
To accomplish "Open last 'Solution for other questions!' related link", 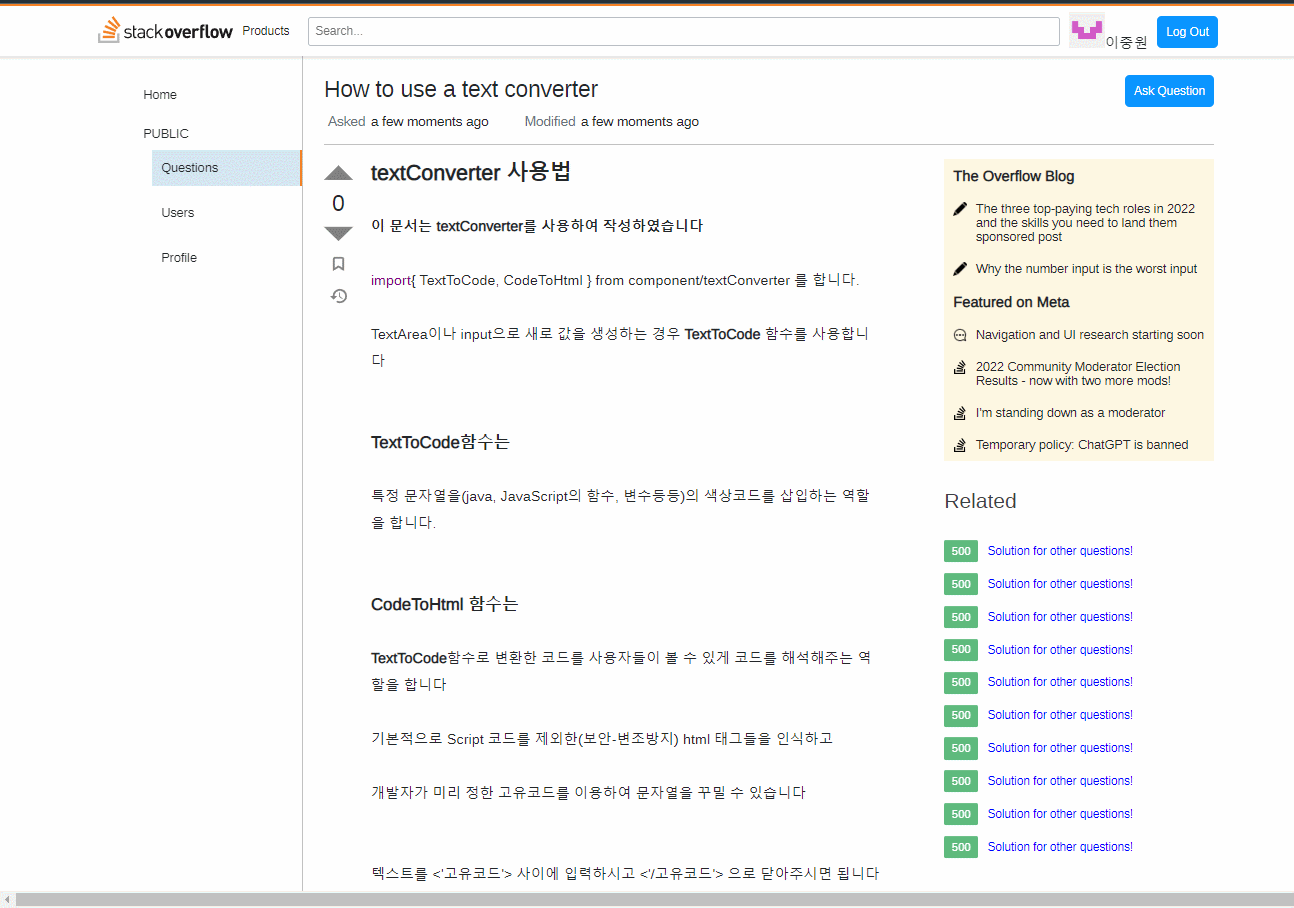I will (x=1060, y=847).
